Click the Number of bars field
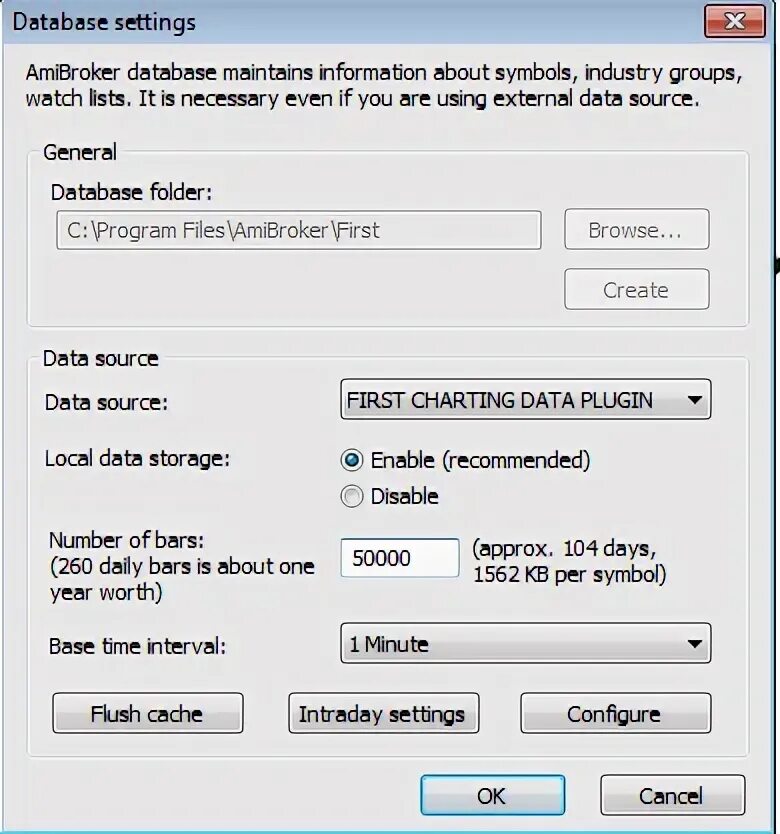The height and width of the screenshot is (834, 780). pyautogui.click(x=400, y=557)
